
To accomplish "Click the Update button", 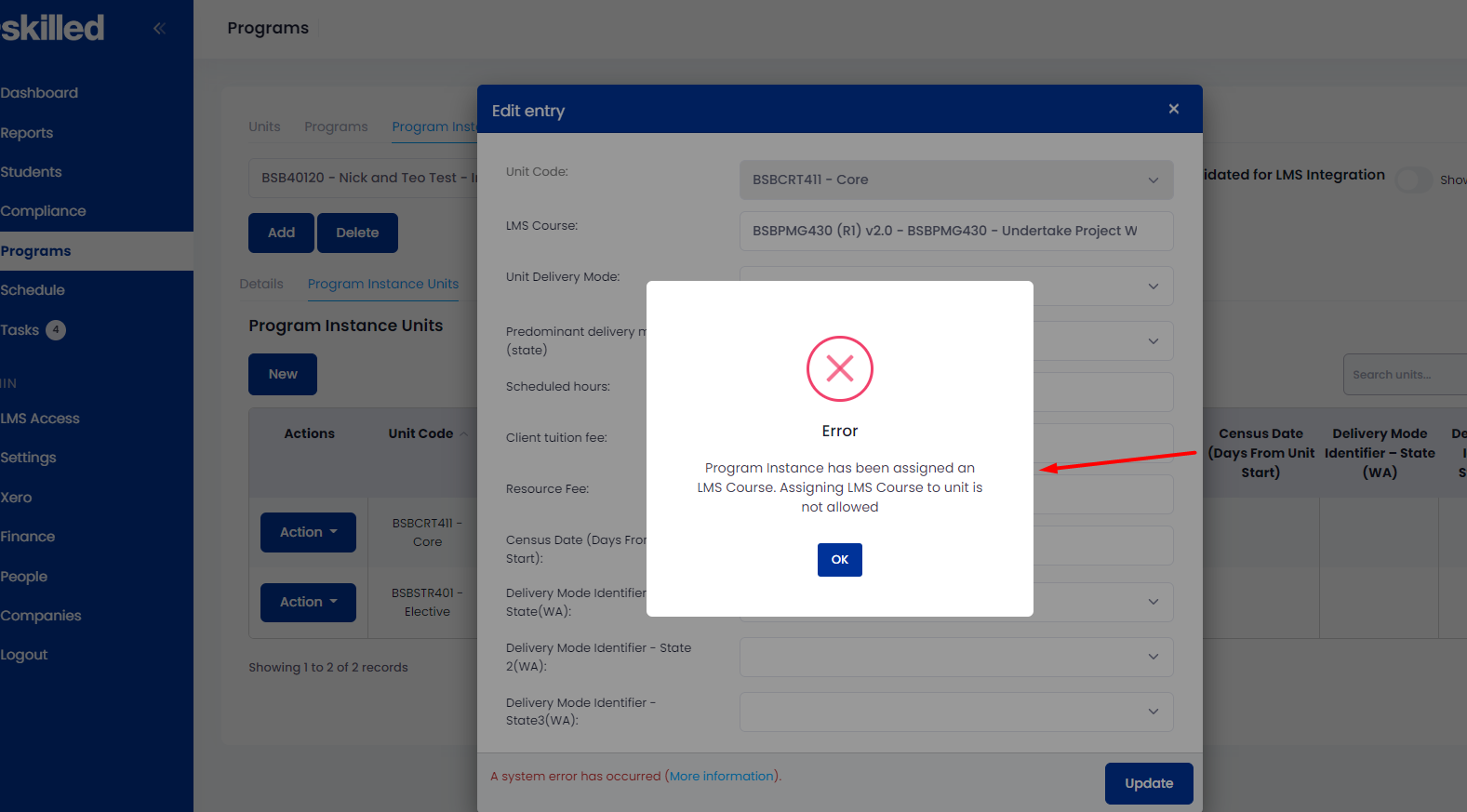I will point(1149,783).
